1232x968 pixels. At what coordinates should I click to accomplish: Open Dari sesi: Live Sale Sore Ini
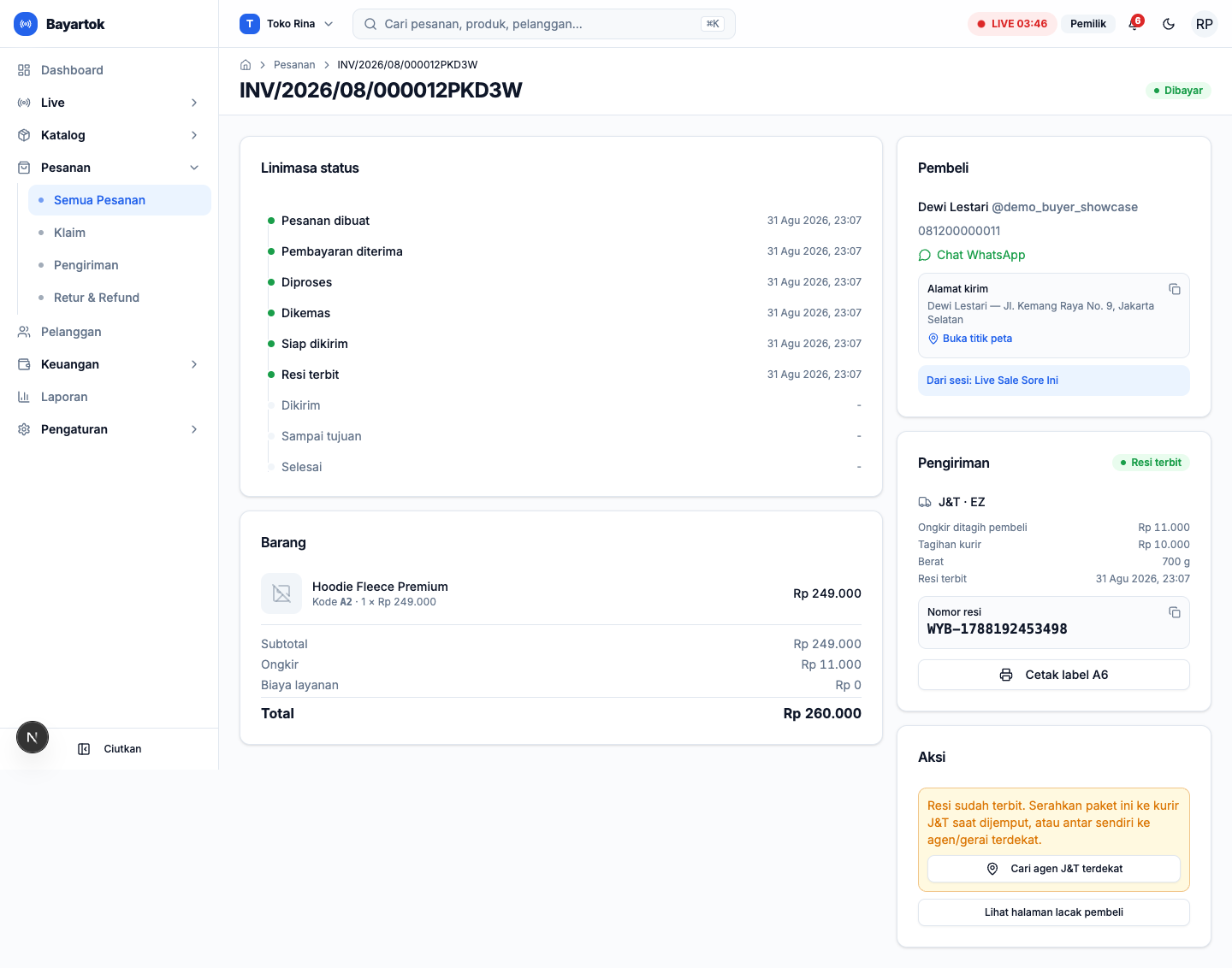(x=1054, y=381)
